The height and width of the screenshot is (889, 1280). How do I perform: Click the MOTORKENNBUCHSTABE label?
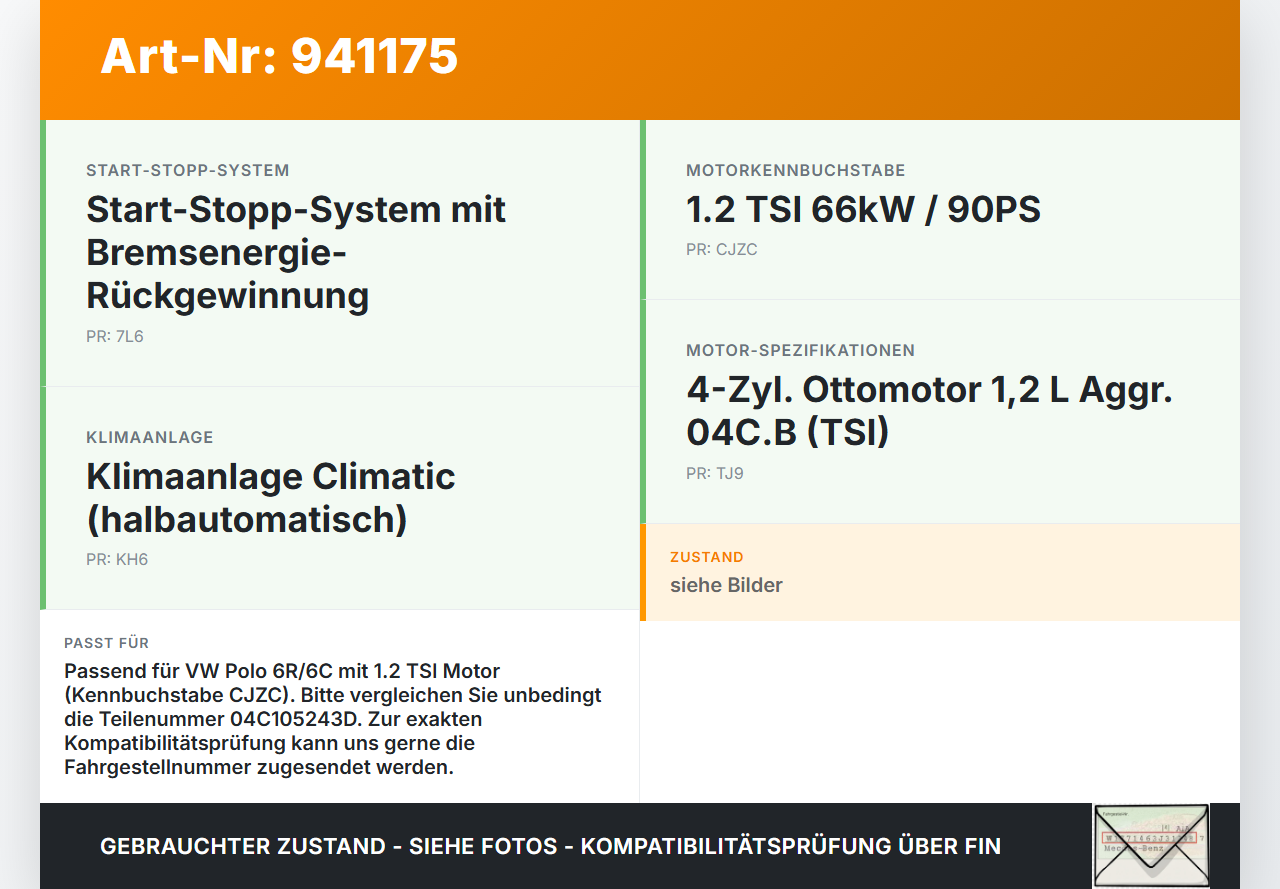tap(796, 171)
